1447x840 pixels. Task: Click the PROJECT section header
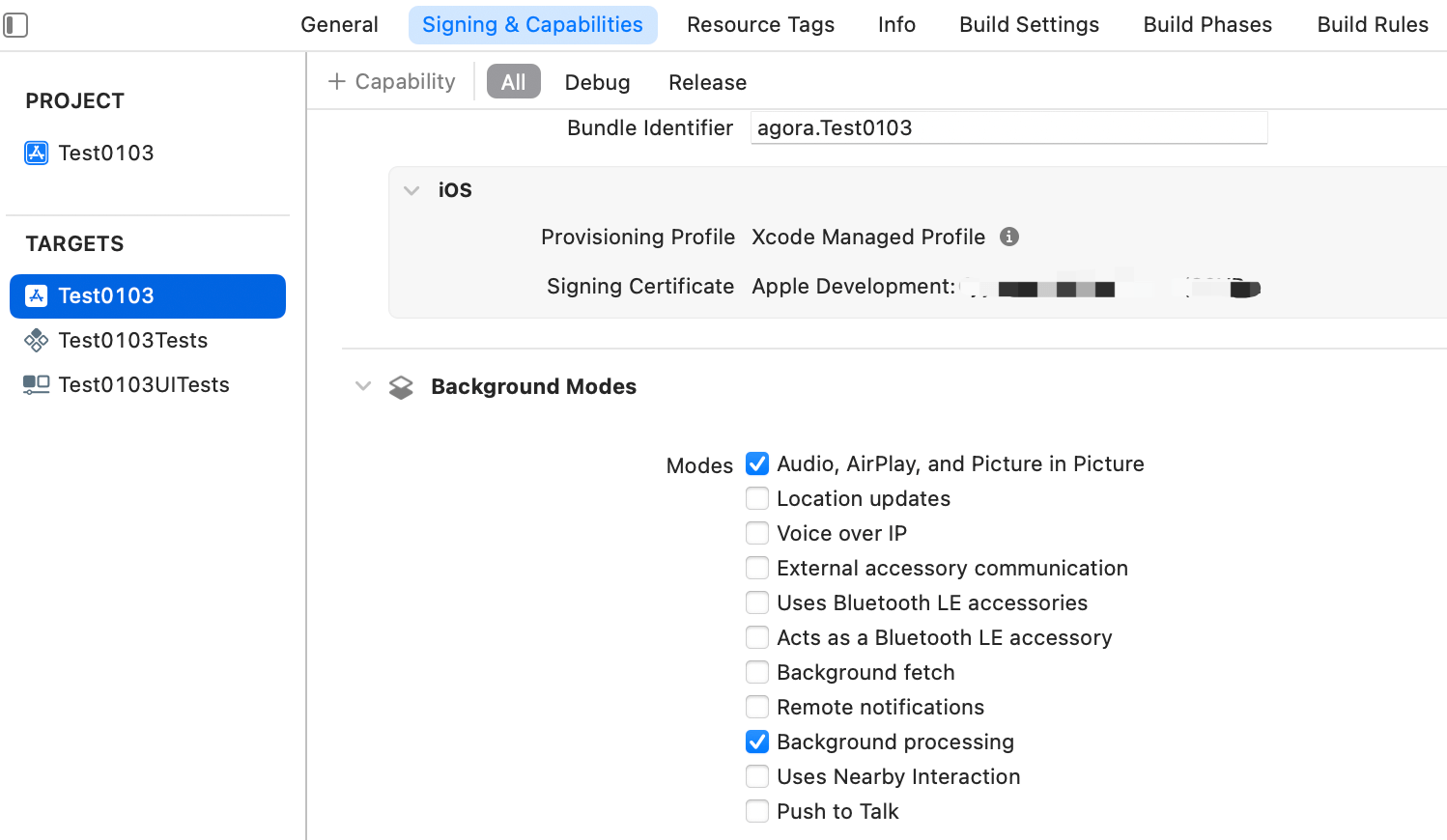pyautogui.click(x=74, y=100)
